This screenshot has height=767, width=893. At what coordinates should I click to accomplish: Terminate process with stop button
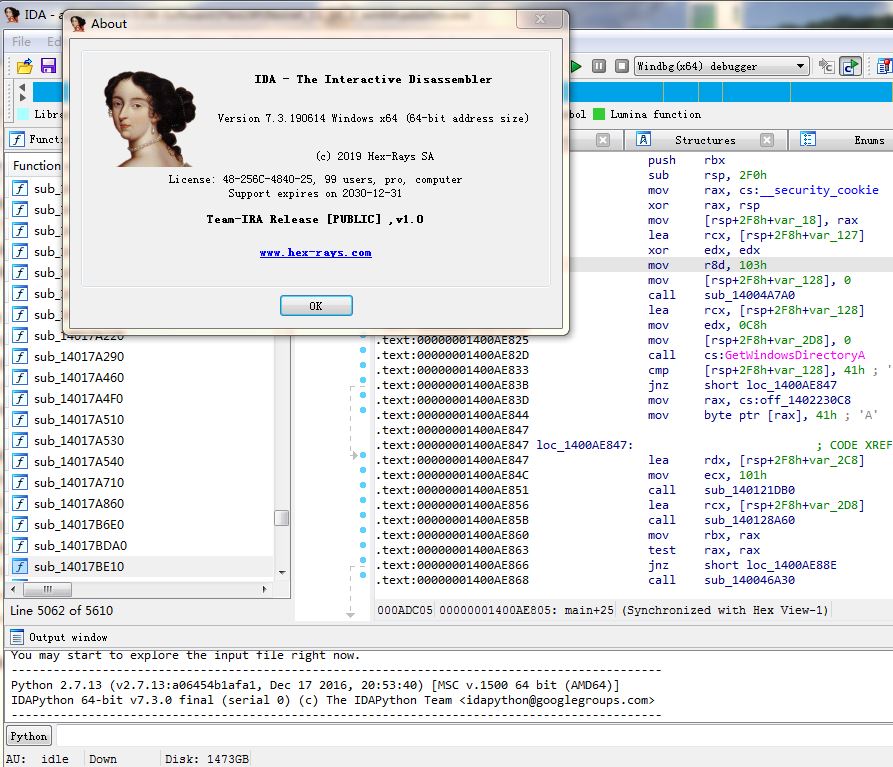click(622, 66)
